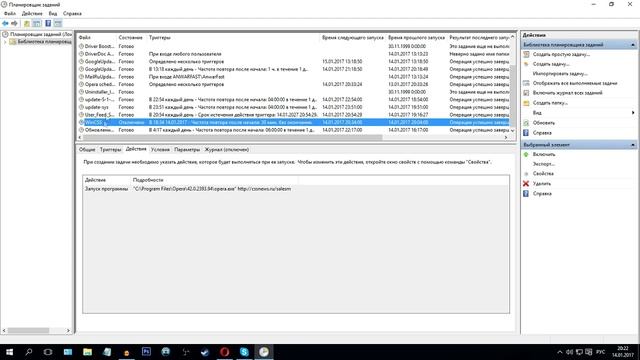
Task: Switch to the Действия tab
Action: (136, 149)
